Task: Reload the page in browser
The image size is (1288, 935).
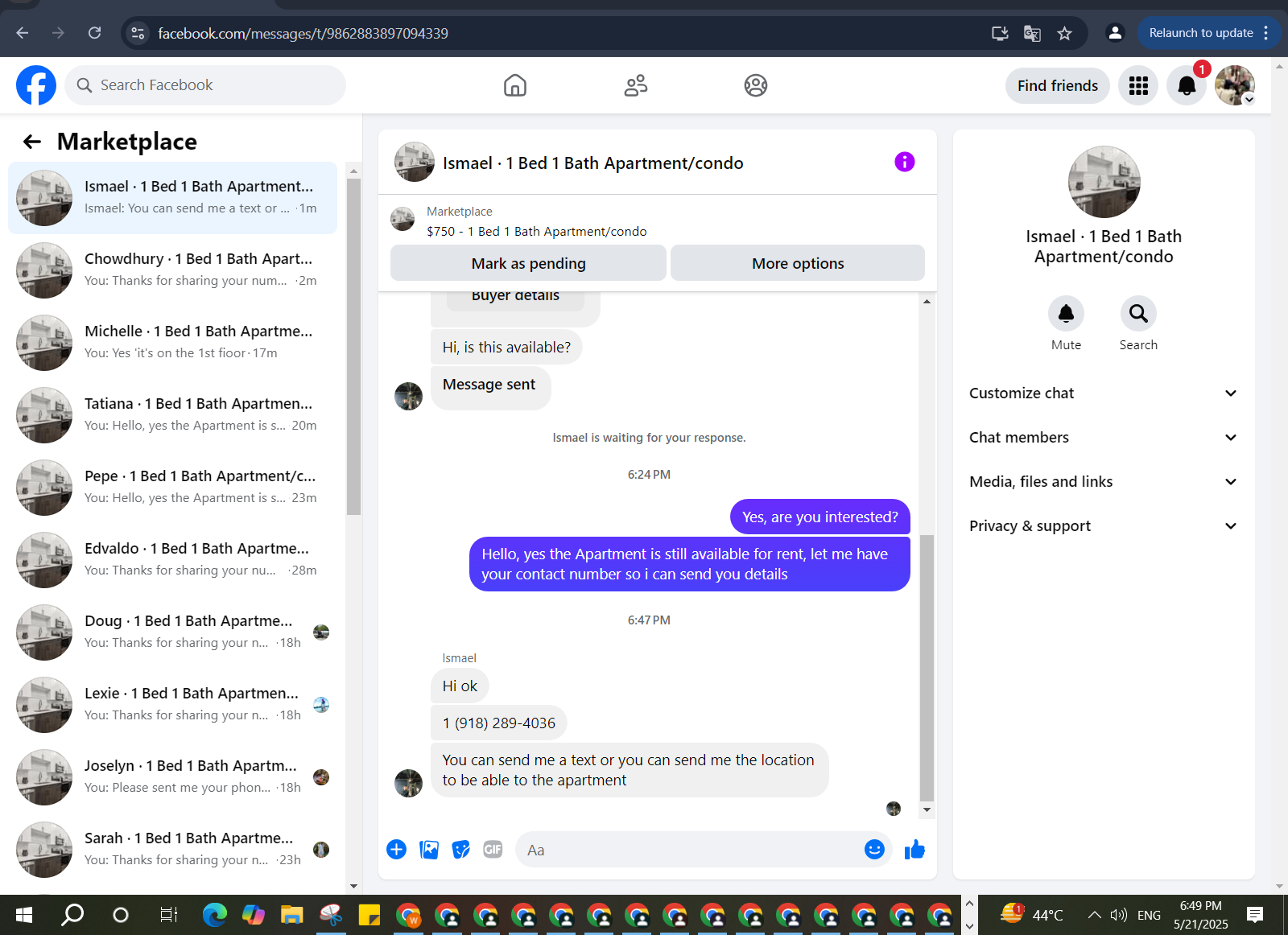Action: 94,33
